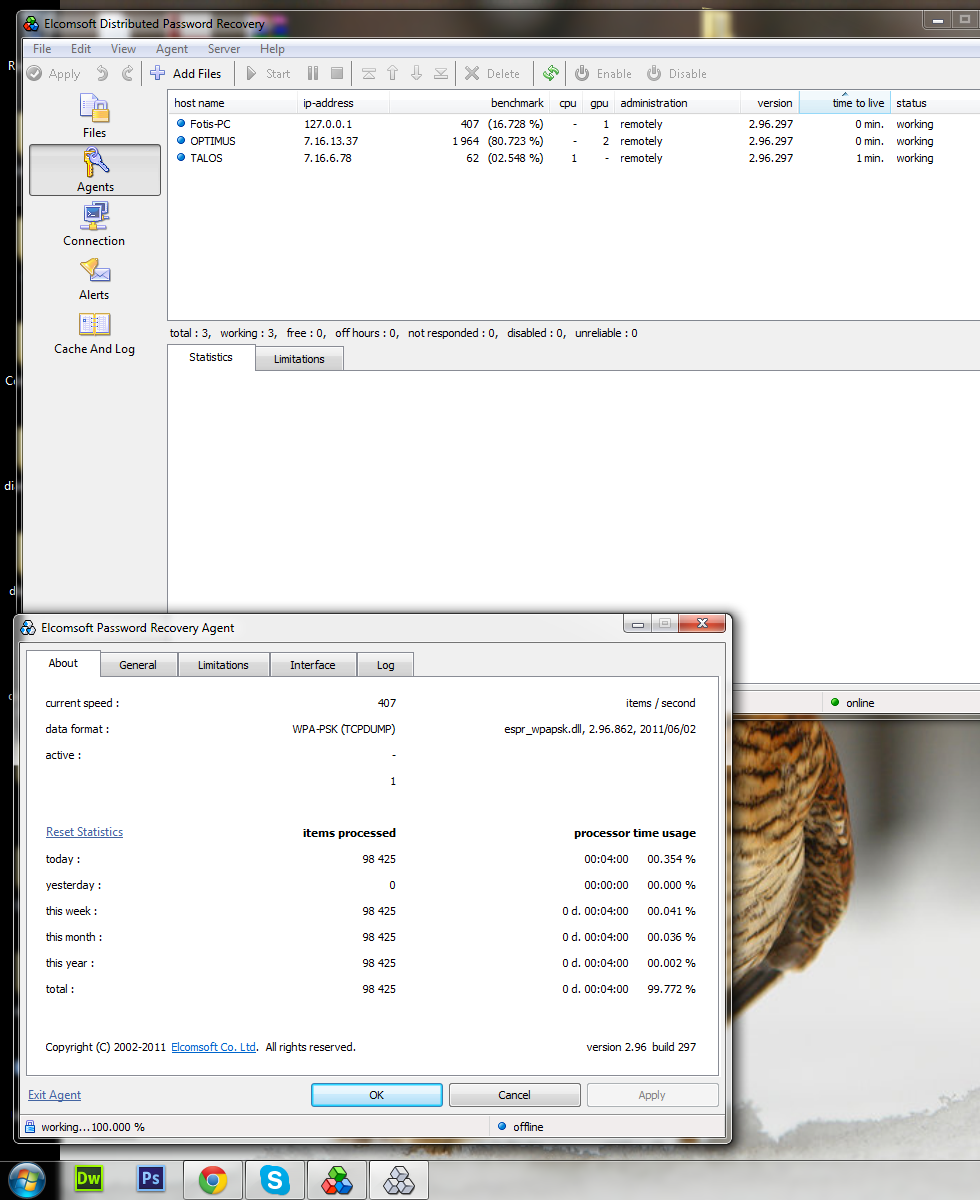Open the Agent menu
The image size is (980, 1200).
(x=172, y=48)
